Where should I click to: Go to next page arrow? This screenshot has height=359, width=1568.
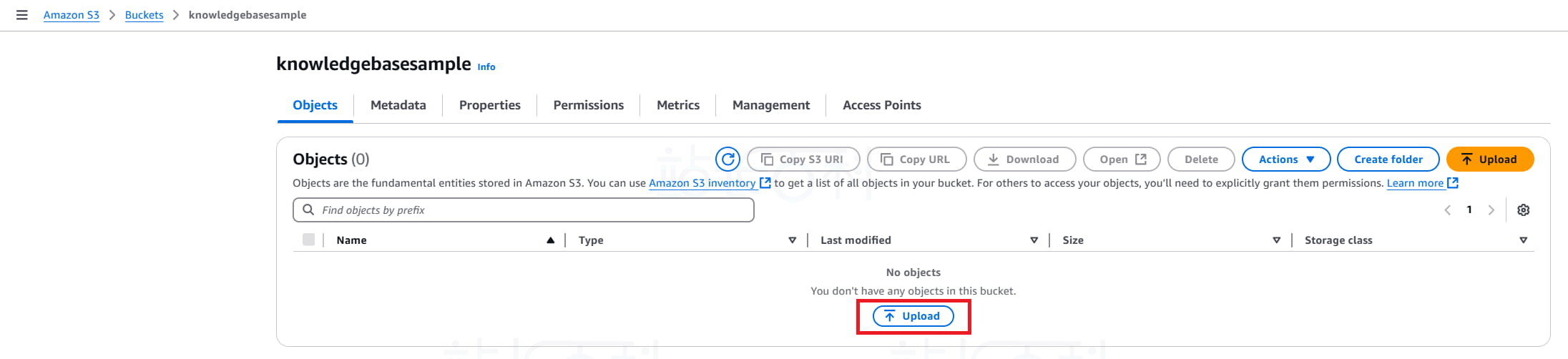(1491, 210)
